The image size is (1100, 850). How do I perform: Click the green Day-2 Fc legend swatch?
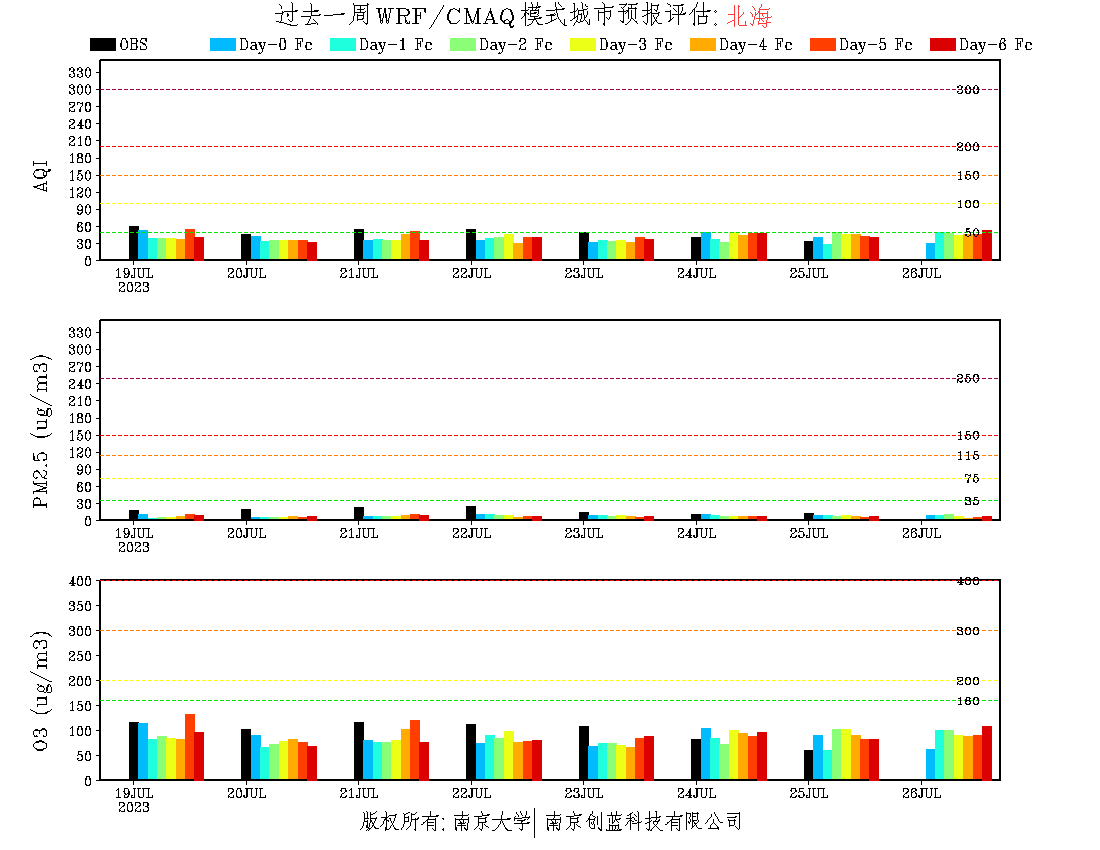coord(462,45)
